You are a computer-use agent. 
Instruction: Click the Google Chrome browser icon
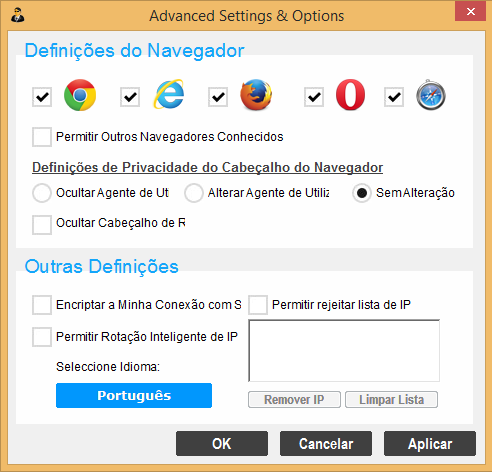pyautogui.click(x=80, y=95)
